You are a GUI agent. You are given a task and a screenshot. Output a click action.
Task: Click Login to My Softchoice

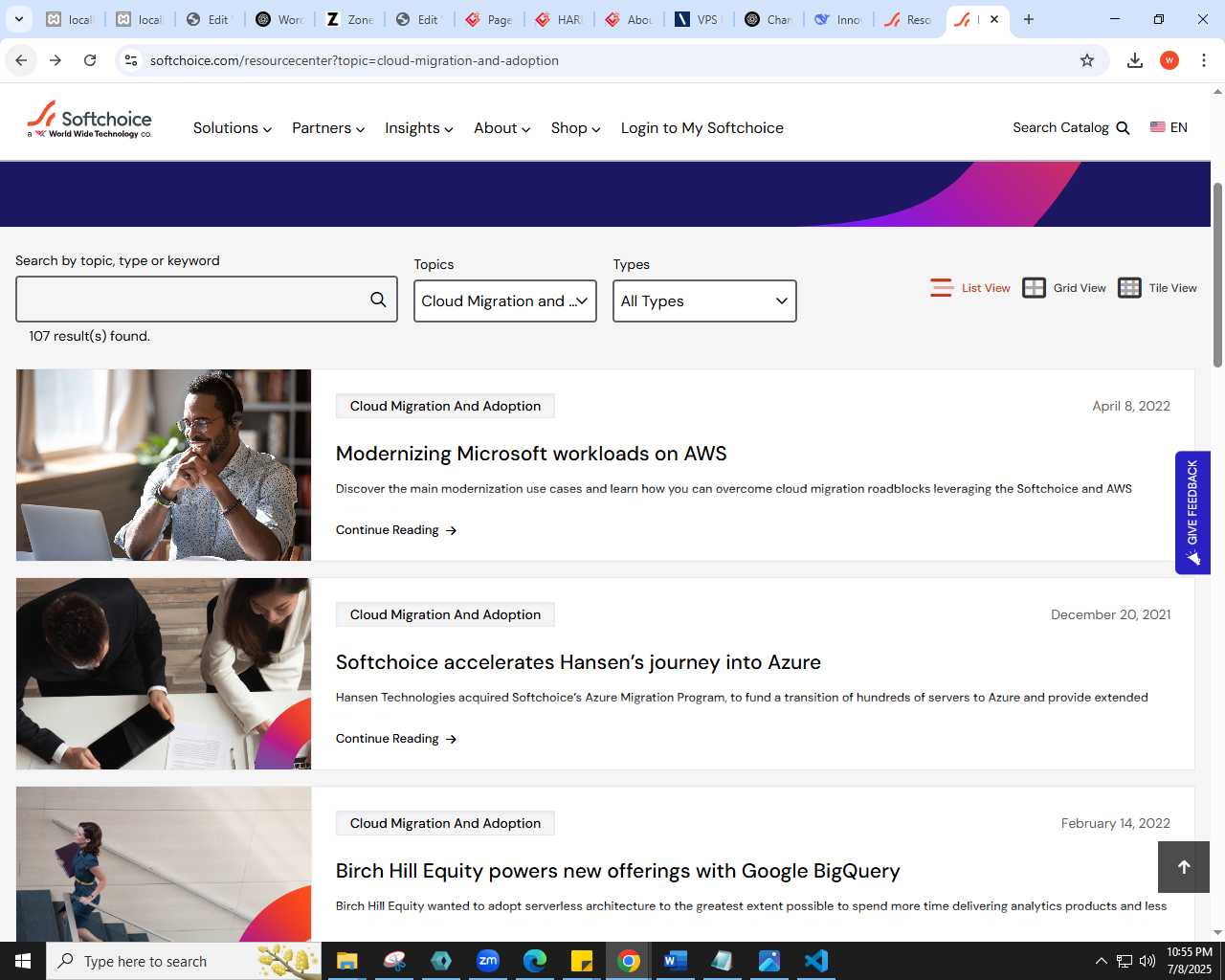(702, 128)
